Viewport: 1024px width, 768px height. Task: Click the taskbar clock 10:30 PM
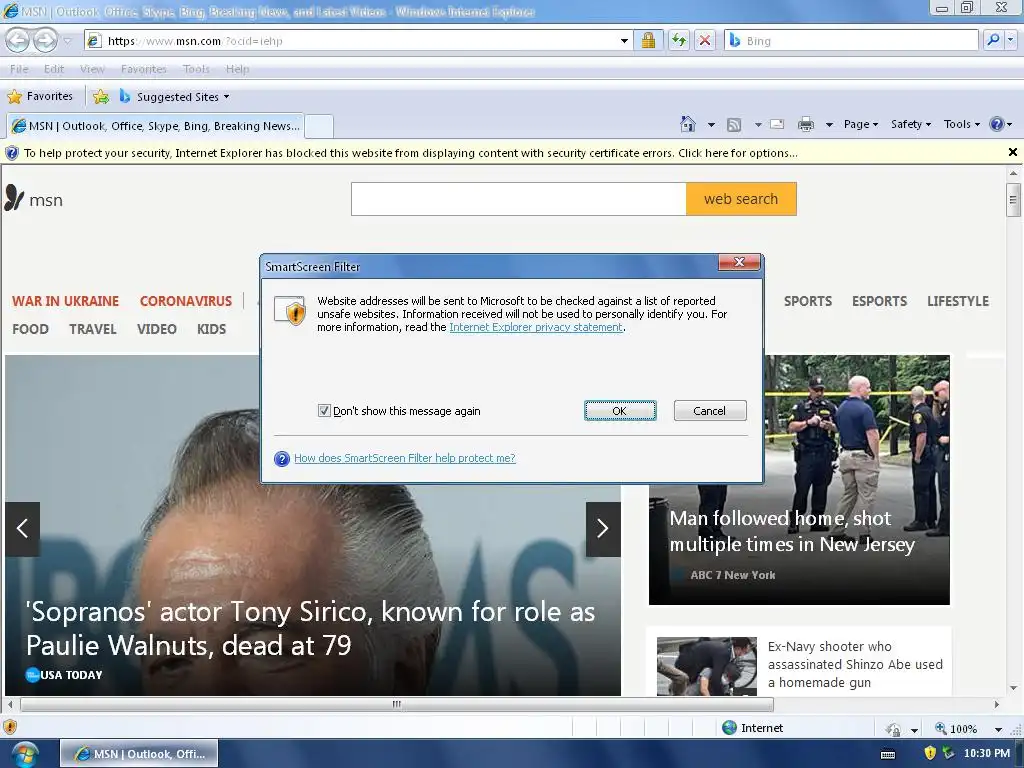click(x=987, y=754)
